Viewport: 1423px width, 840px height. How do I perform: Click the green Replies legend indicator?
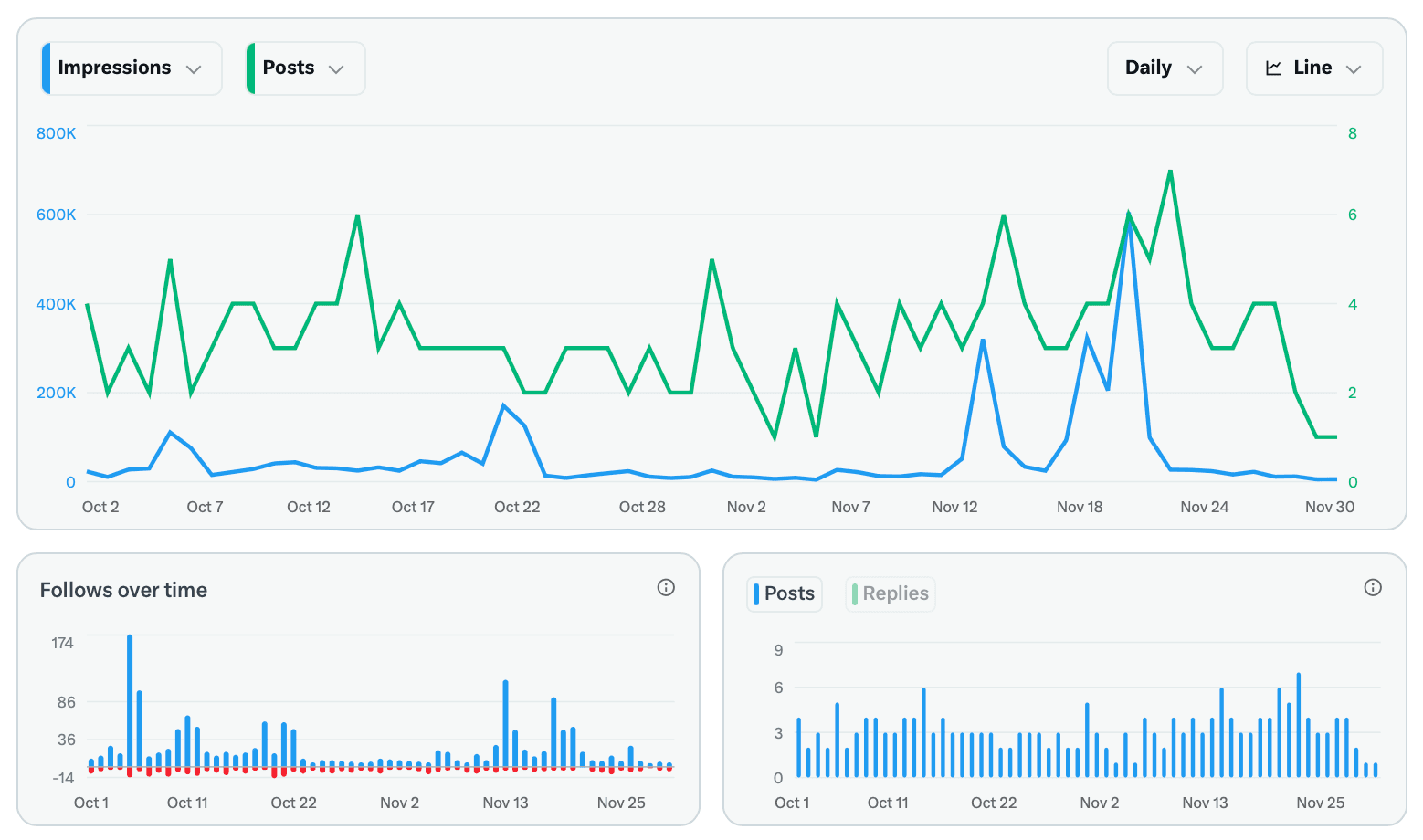[x=855, y=593]
